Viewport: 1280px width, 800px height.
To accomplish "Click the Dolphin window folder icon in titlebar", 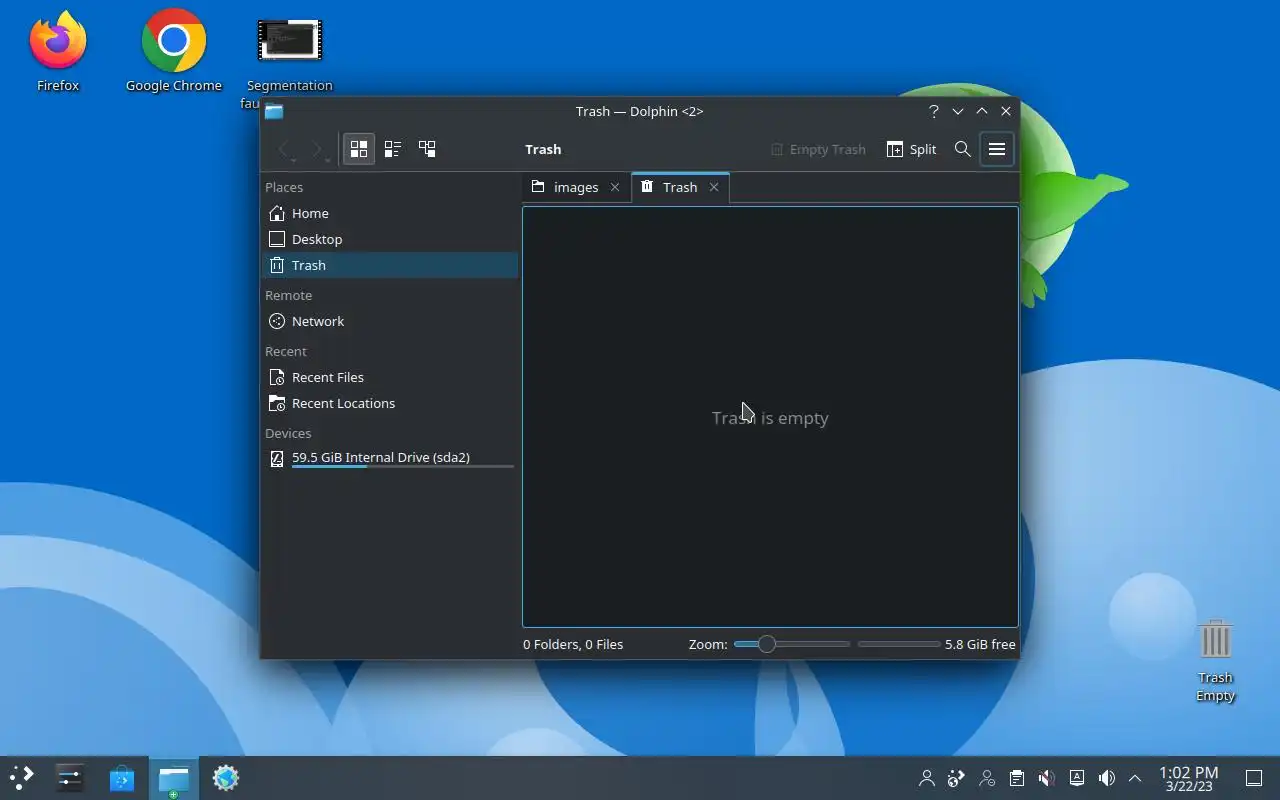I will tap(274, 111).
